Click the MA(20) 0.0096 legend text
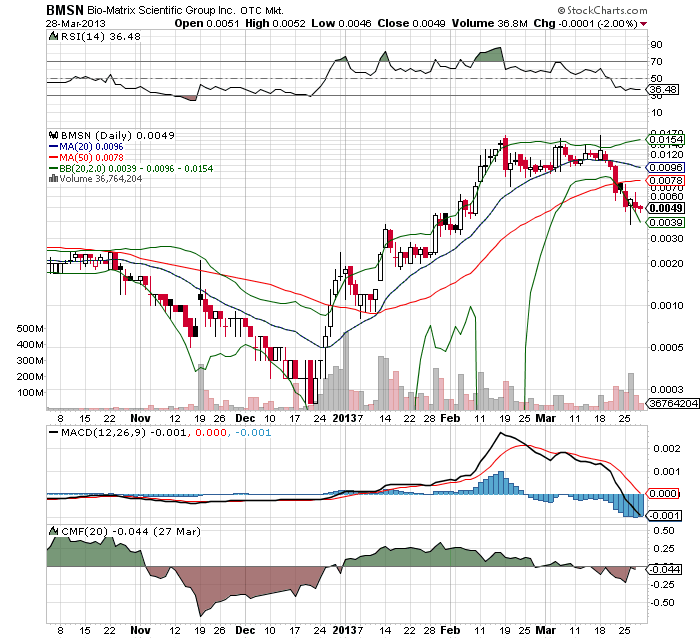Screen dimensions: 700x639 point(91,146)
